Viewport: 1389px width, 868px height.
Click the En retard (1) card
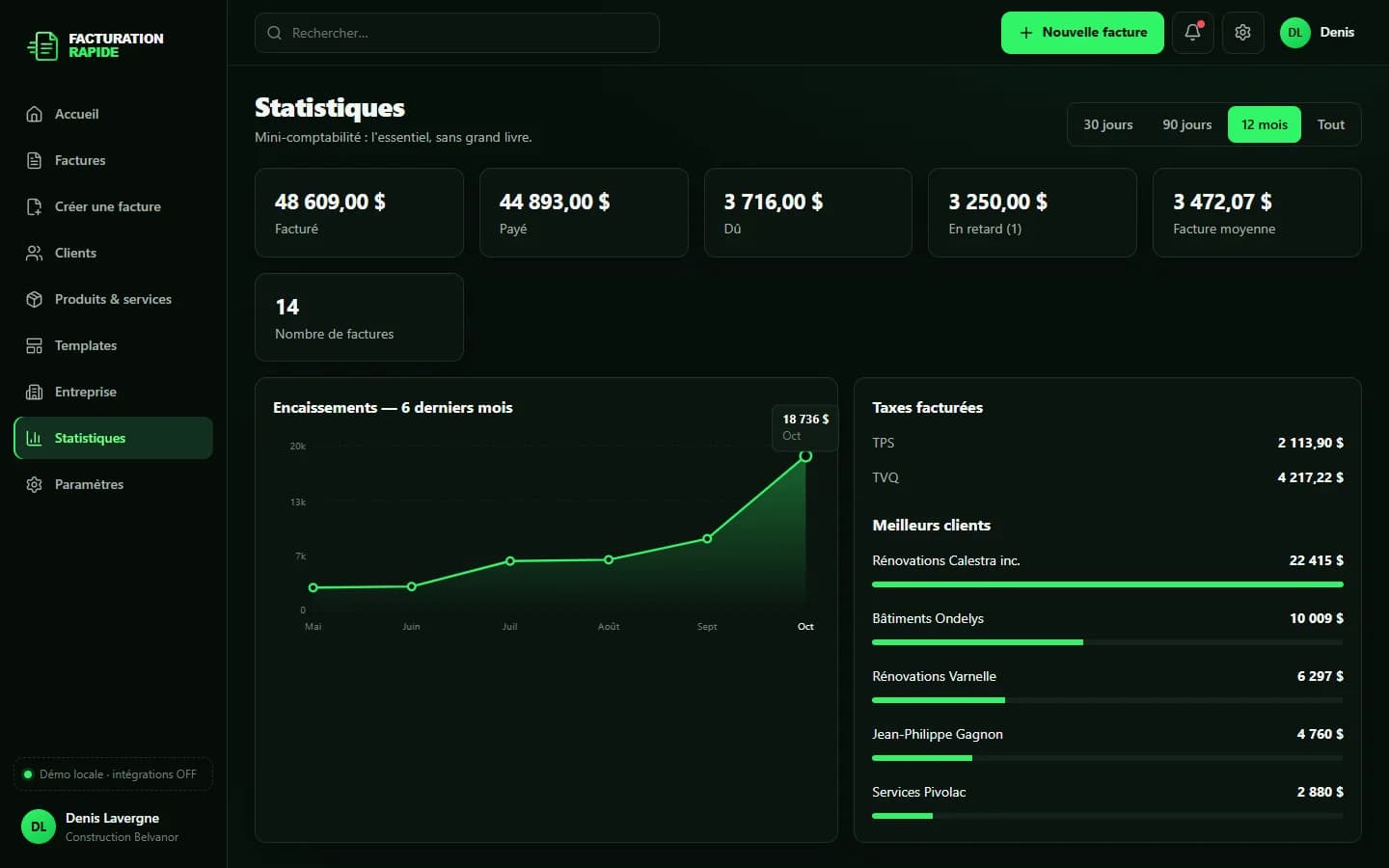[1032, 212]
